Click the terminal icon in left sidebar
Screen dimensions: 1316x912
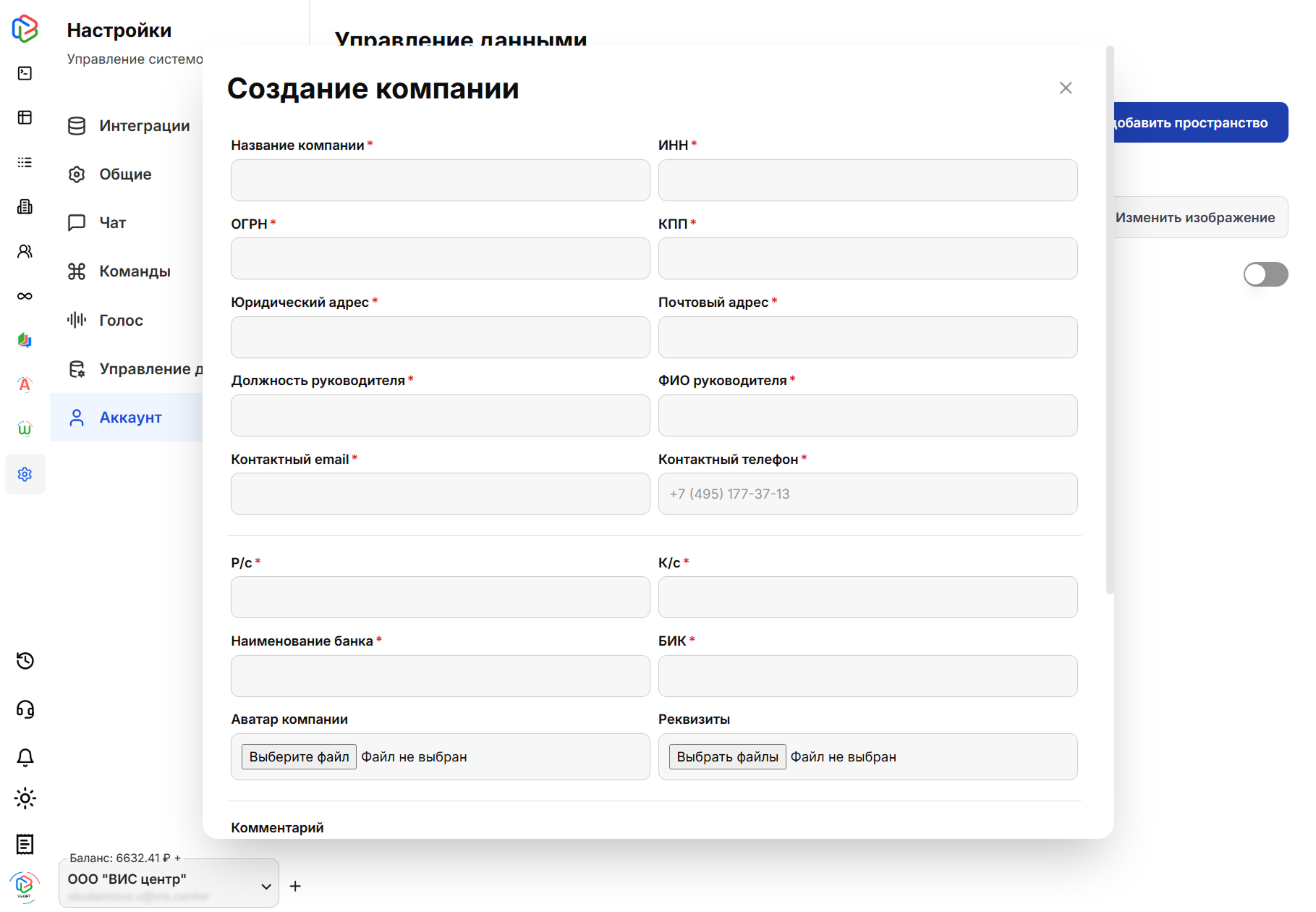click(x=25, y=73)
